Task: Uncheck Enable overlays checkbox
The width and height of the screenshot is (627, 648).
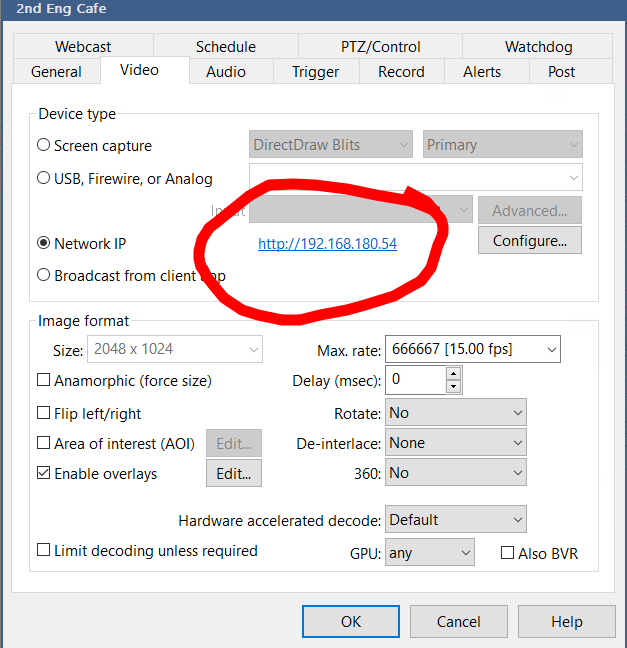Action: [44, 474]
